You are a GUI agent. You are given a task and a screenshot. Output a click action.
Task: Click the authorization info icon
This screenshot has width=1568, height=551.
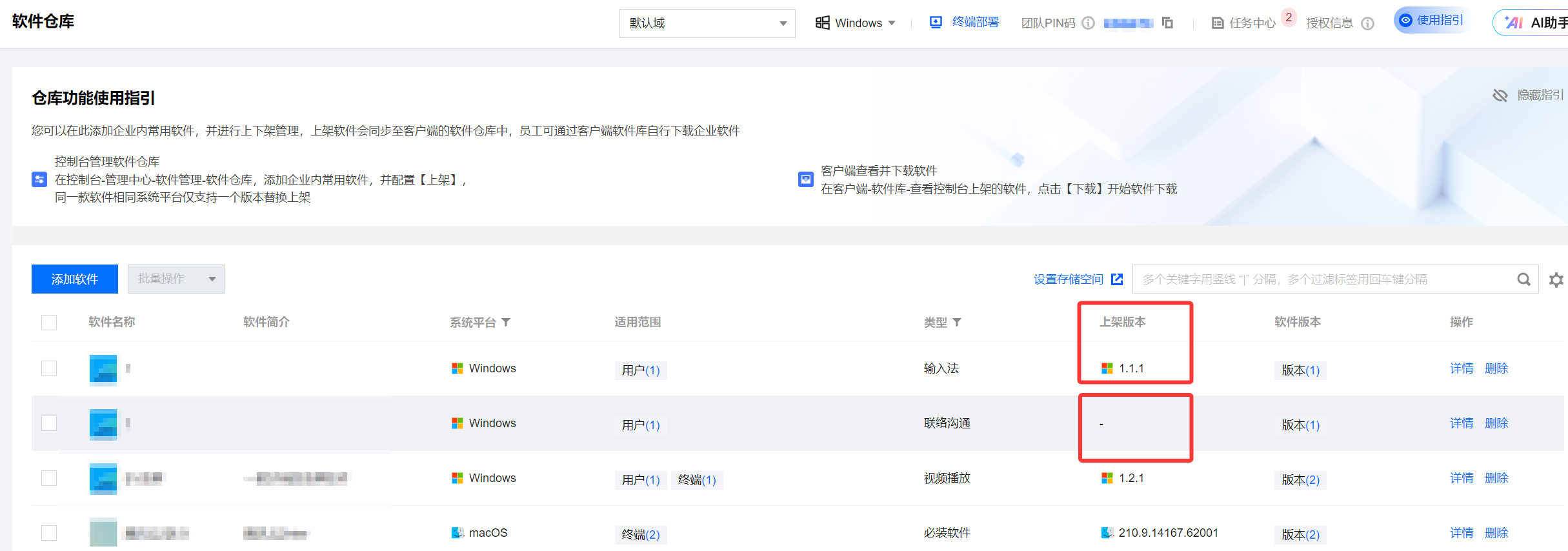click(1367, 23)
